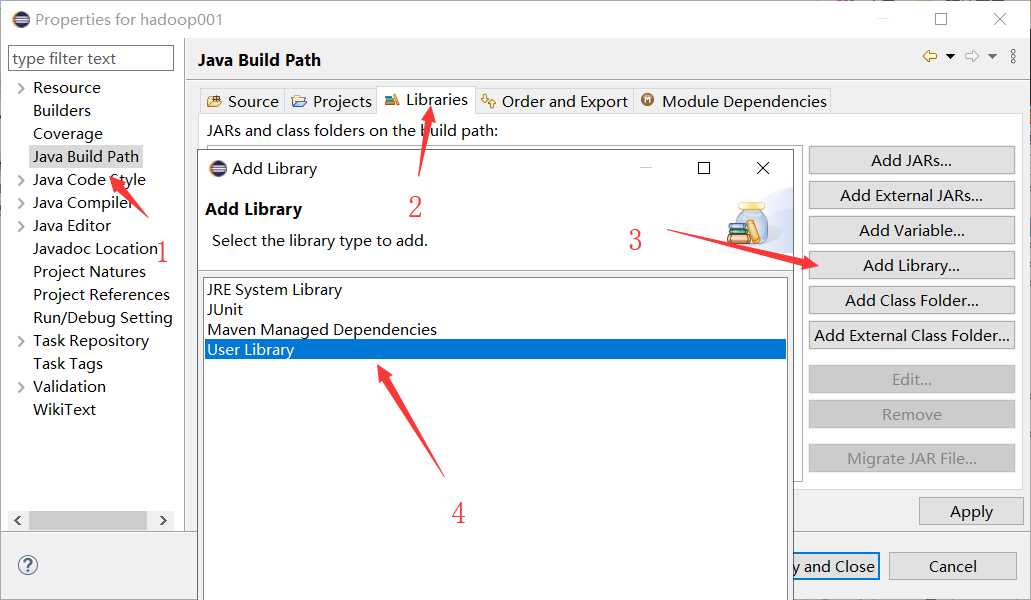Maximize the Properties for hadoop001 window
The height and width of the screenshot is (600, 1031).
pos(941,19)
